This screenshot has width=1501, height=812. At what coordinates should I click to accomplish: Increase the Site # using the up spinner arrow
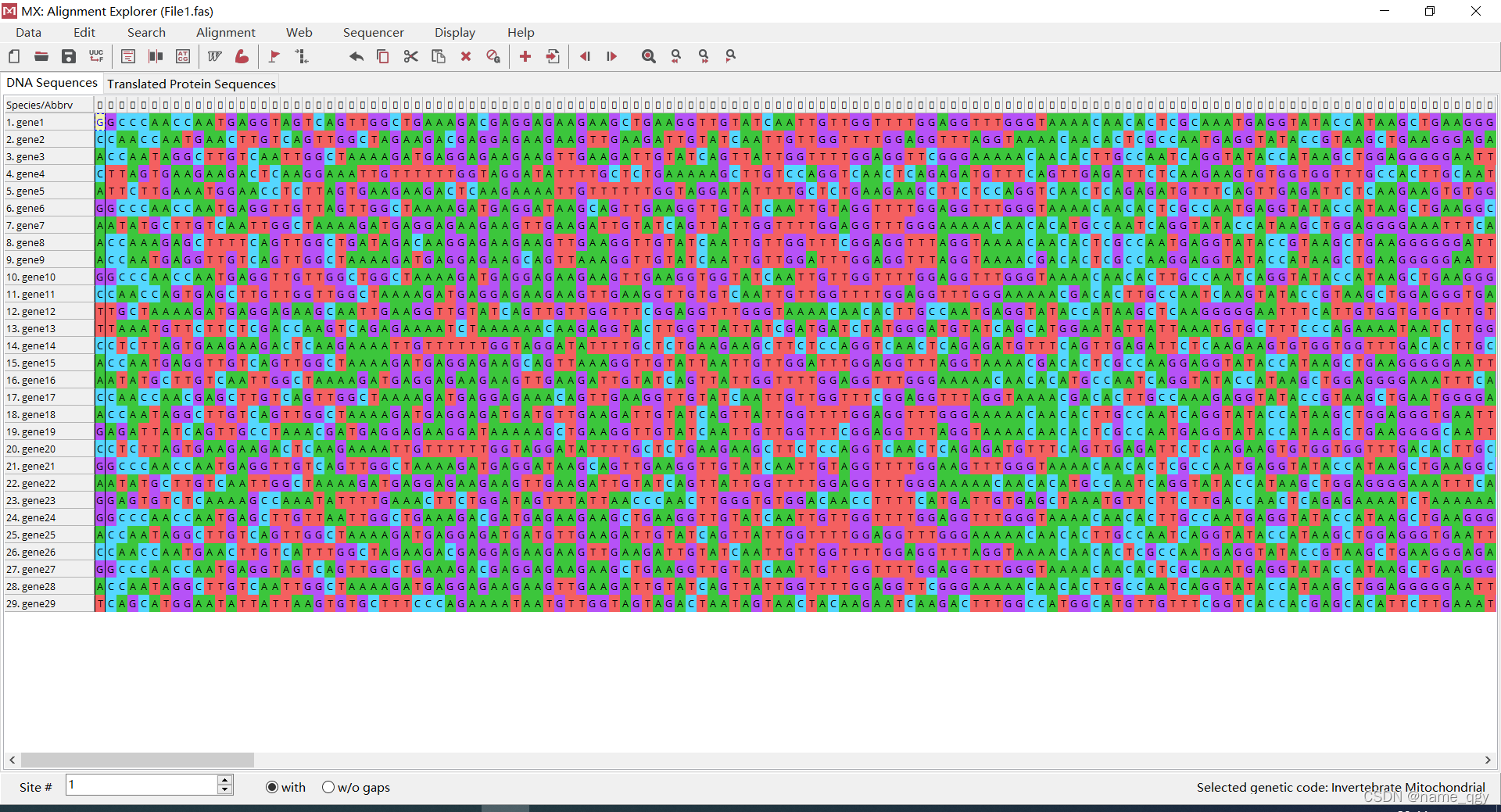click(225, 780)
